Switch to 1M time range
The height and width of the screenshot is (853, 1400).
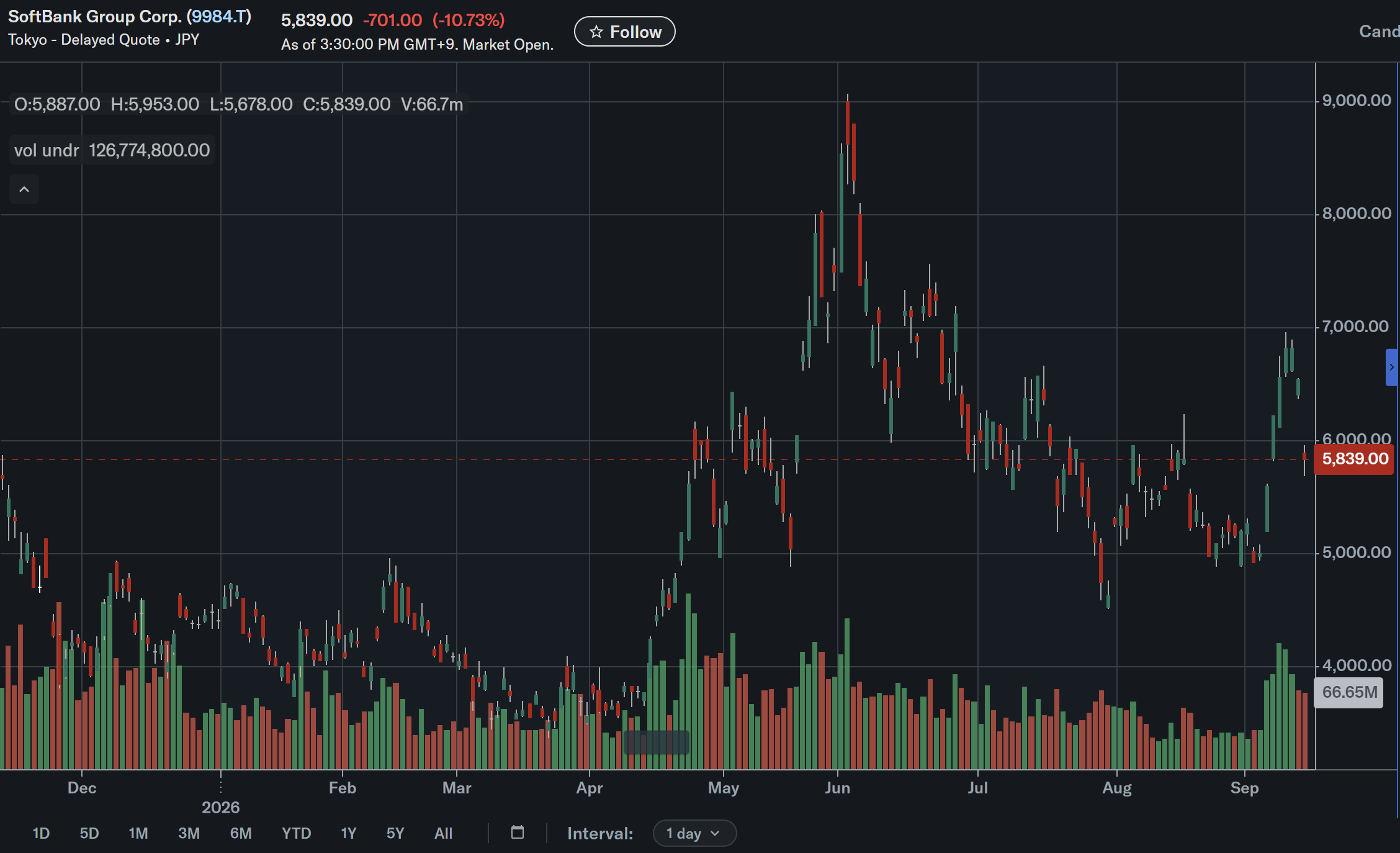138,833
